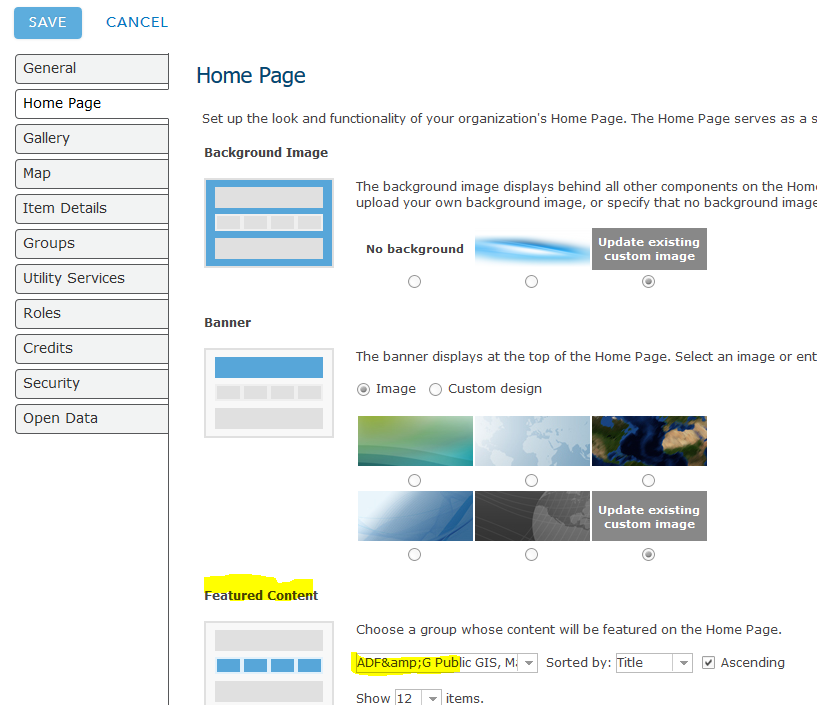817x705 pixels.
Task: Click the Featured Content layout icon
Action: tap(269, 663)
